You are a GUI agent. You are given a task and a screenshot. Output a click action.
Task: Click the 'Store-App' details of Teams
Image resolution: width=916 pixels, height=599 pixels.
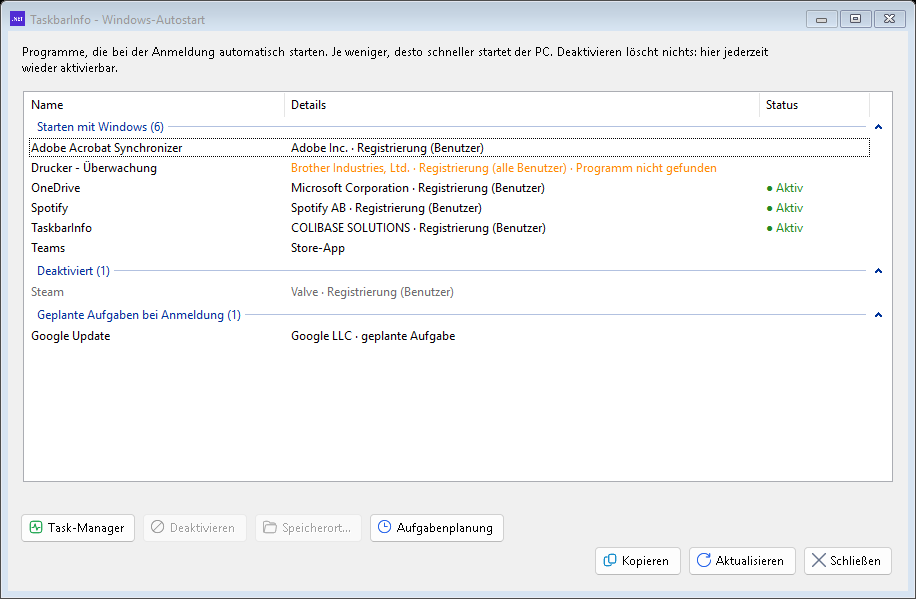(318, 247)
